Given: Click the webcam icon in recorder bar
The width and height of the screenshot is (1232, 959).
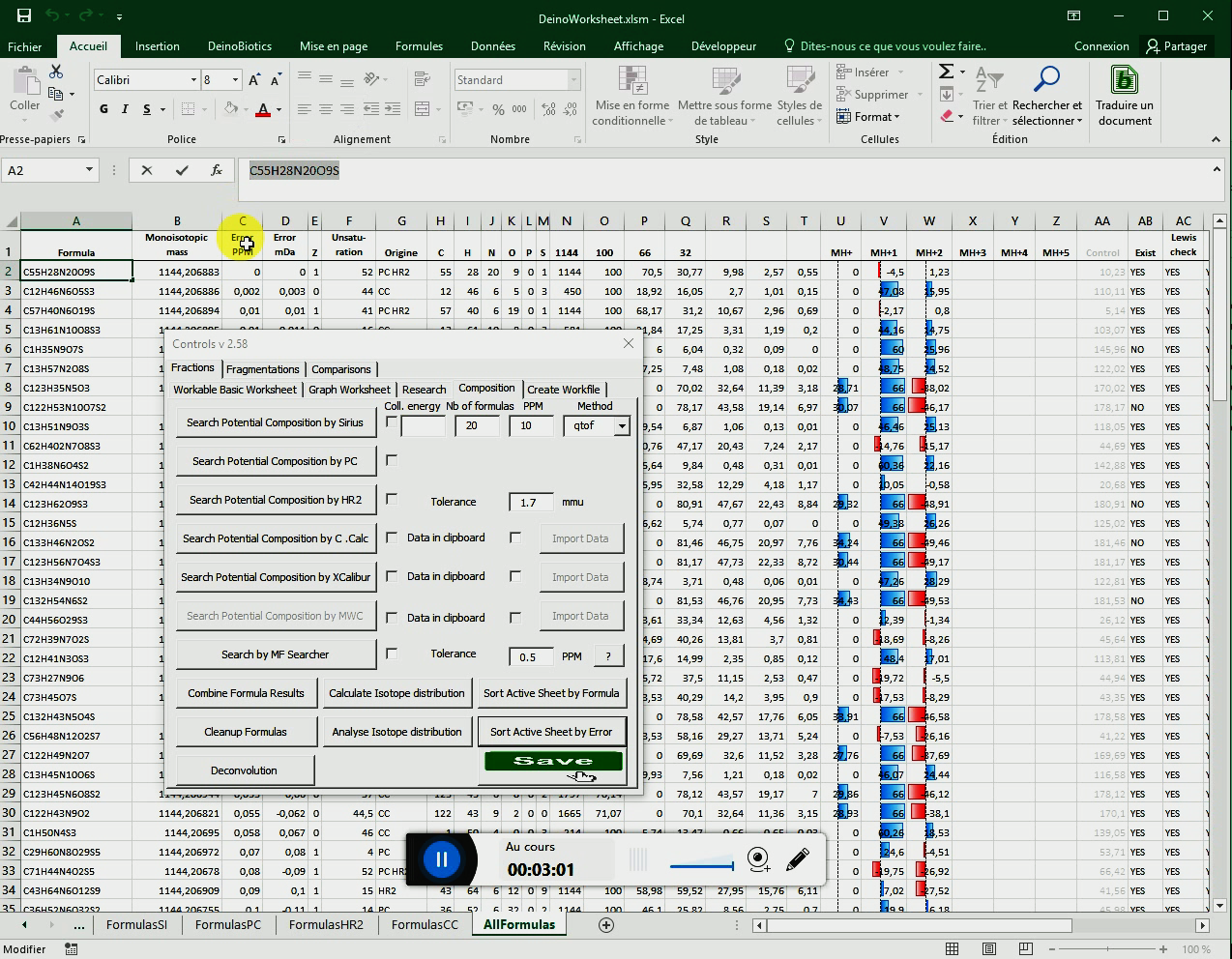Looking at the screenshot, I should [x=759, y=859].
